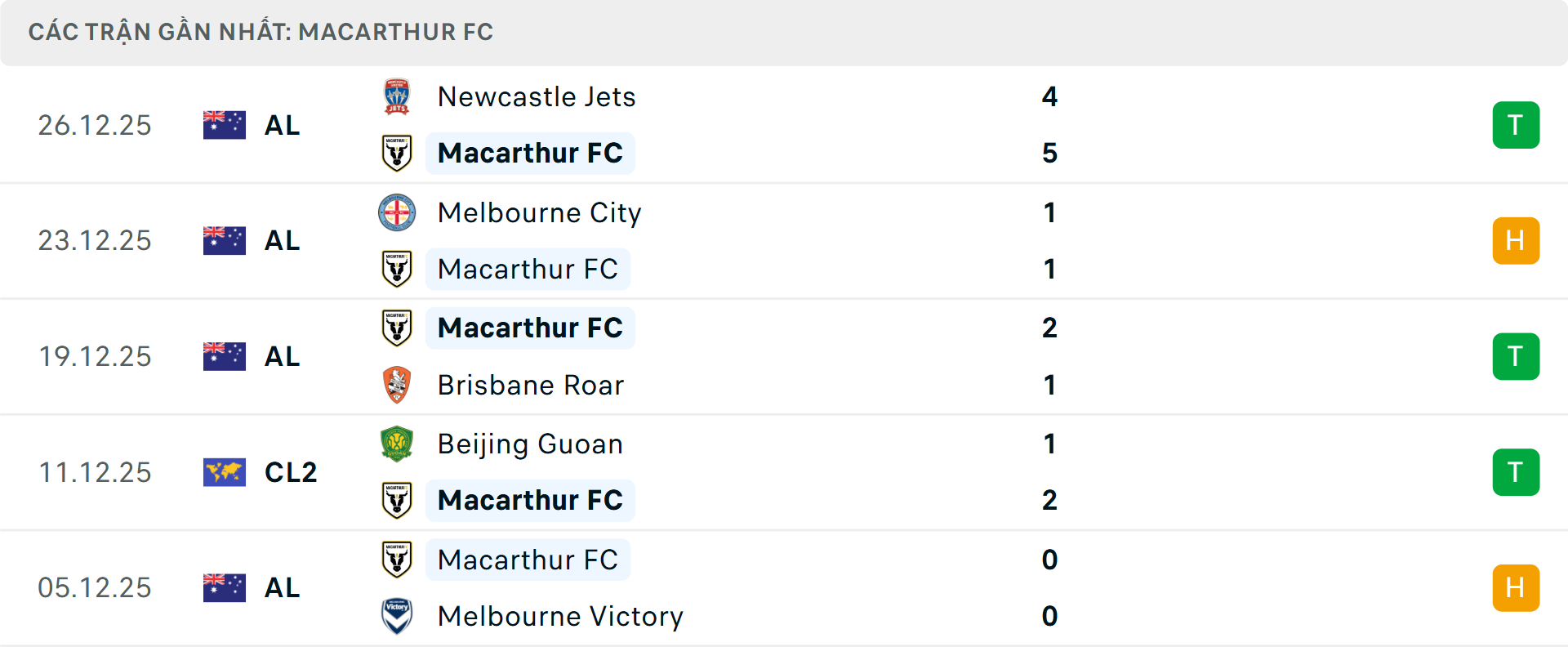The image size is (1568, 647).
Task: Click the Macarthur FC crest in 26.12.25 match
Action: [x=397, y=153]
